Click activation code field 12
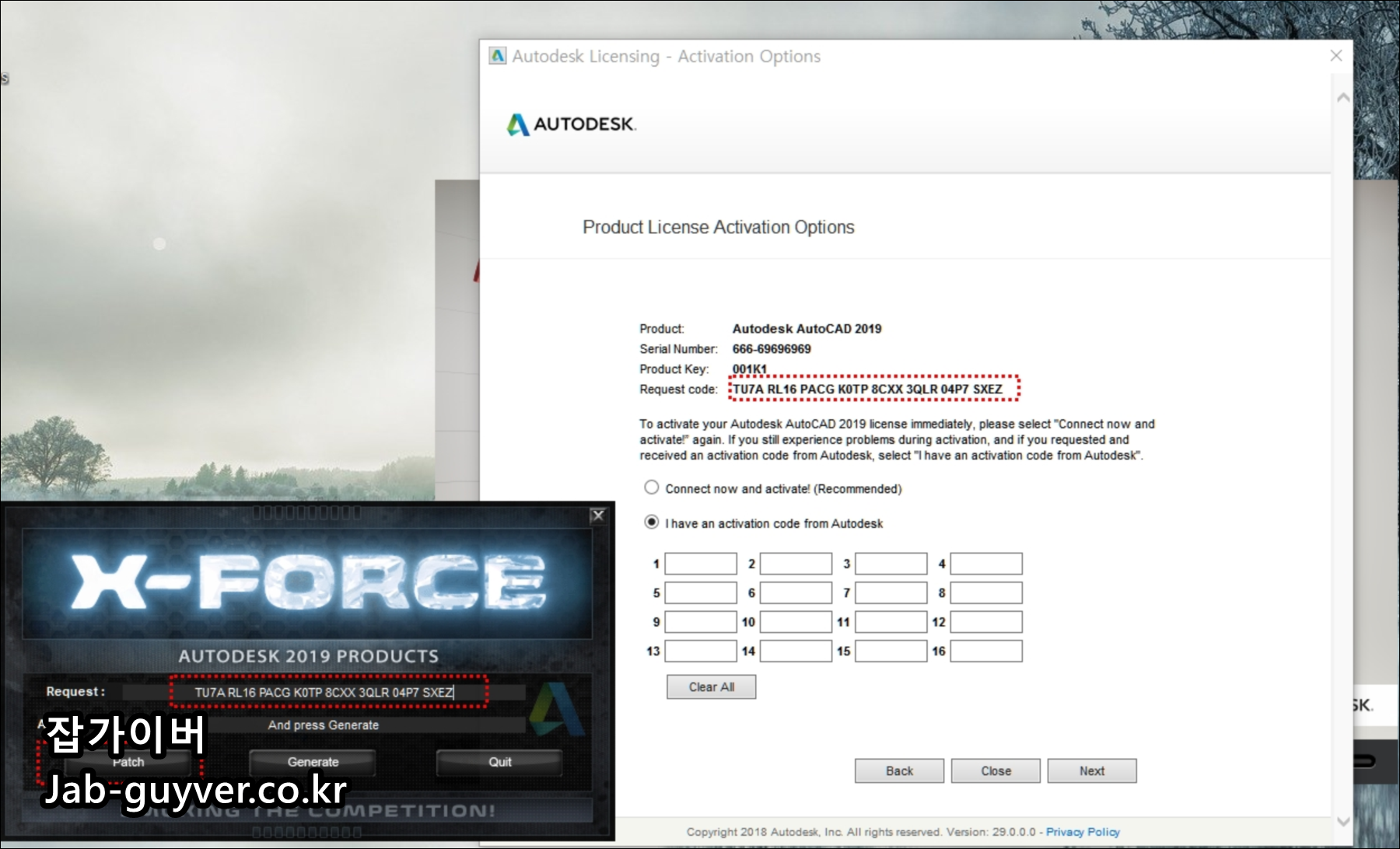This screenshot has width=1400, height=849. (986, 622)
